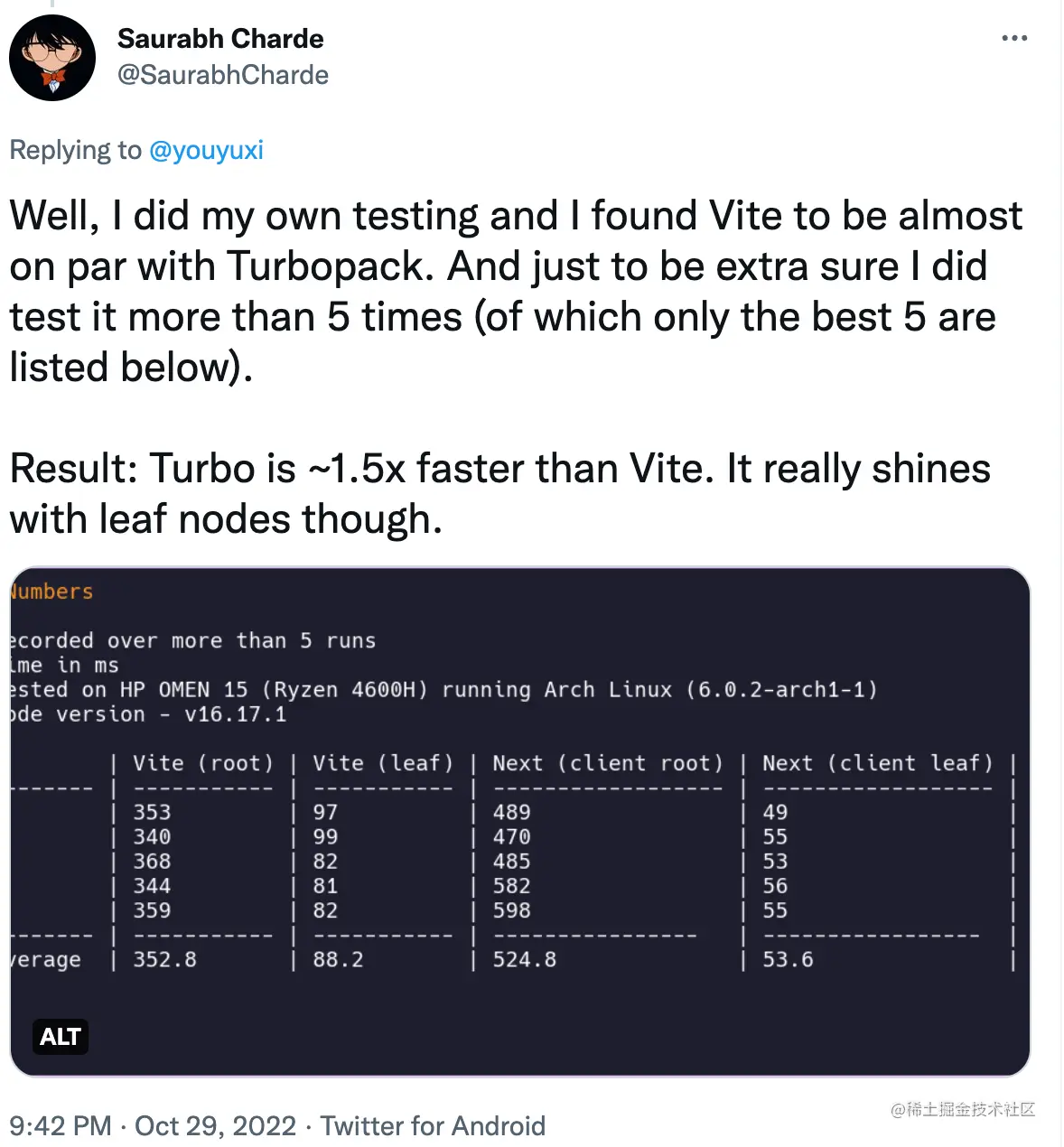Click the display name Saurabh Charde
The width and height of the screenshot is (1064, 1147).
tap(220, 39)
